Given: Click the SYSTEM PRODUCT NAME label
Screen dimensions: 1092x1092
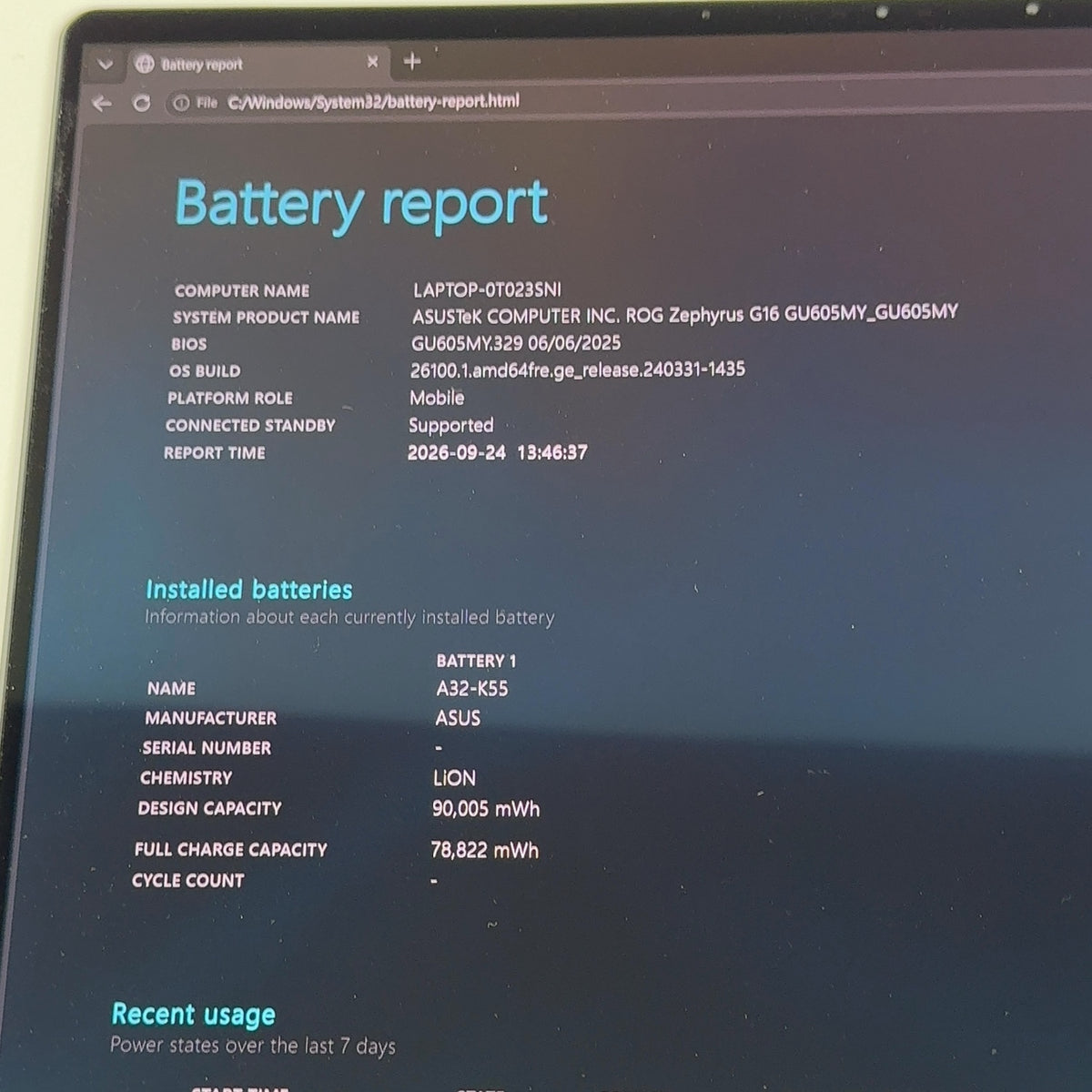Looking at the screenshot, I should (266, 318).
